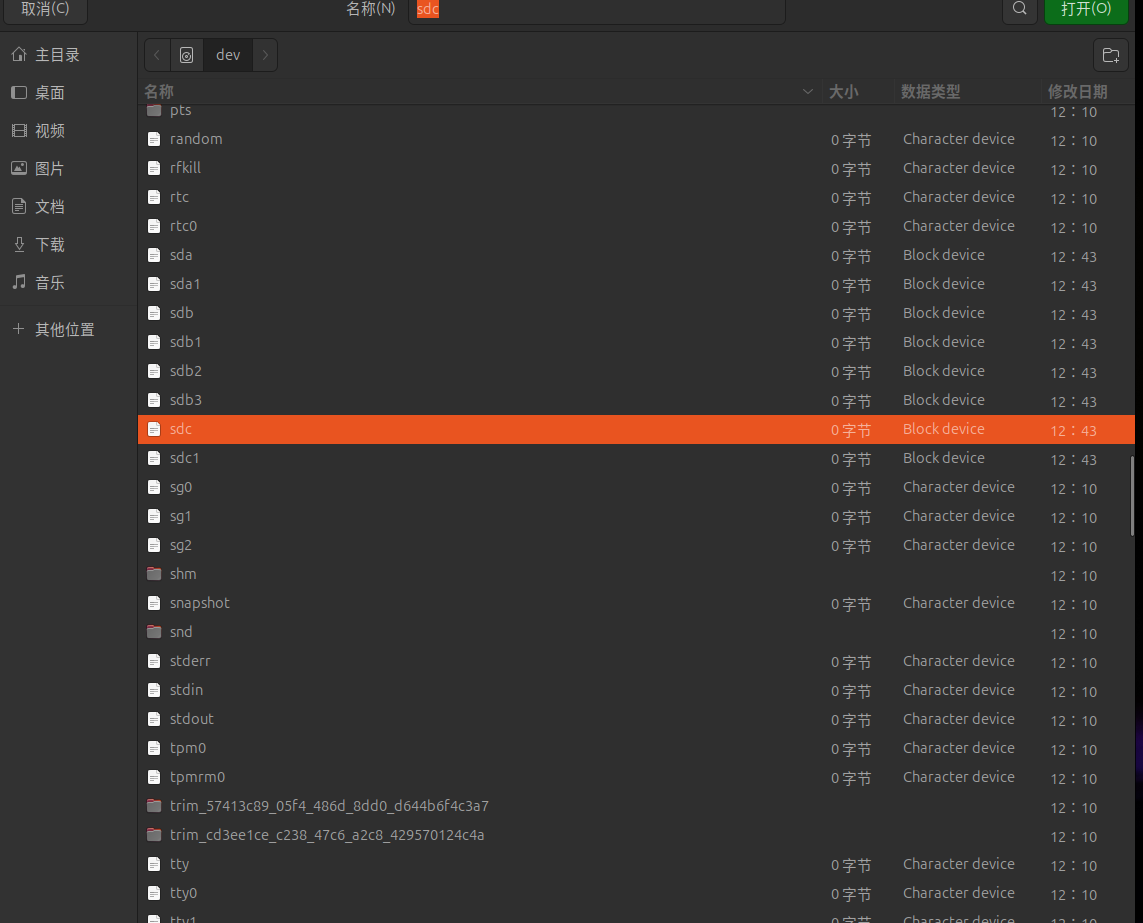Click the file list vertical scrollbar

[x=1133, y=496]
